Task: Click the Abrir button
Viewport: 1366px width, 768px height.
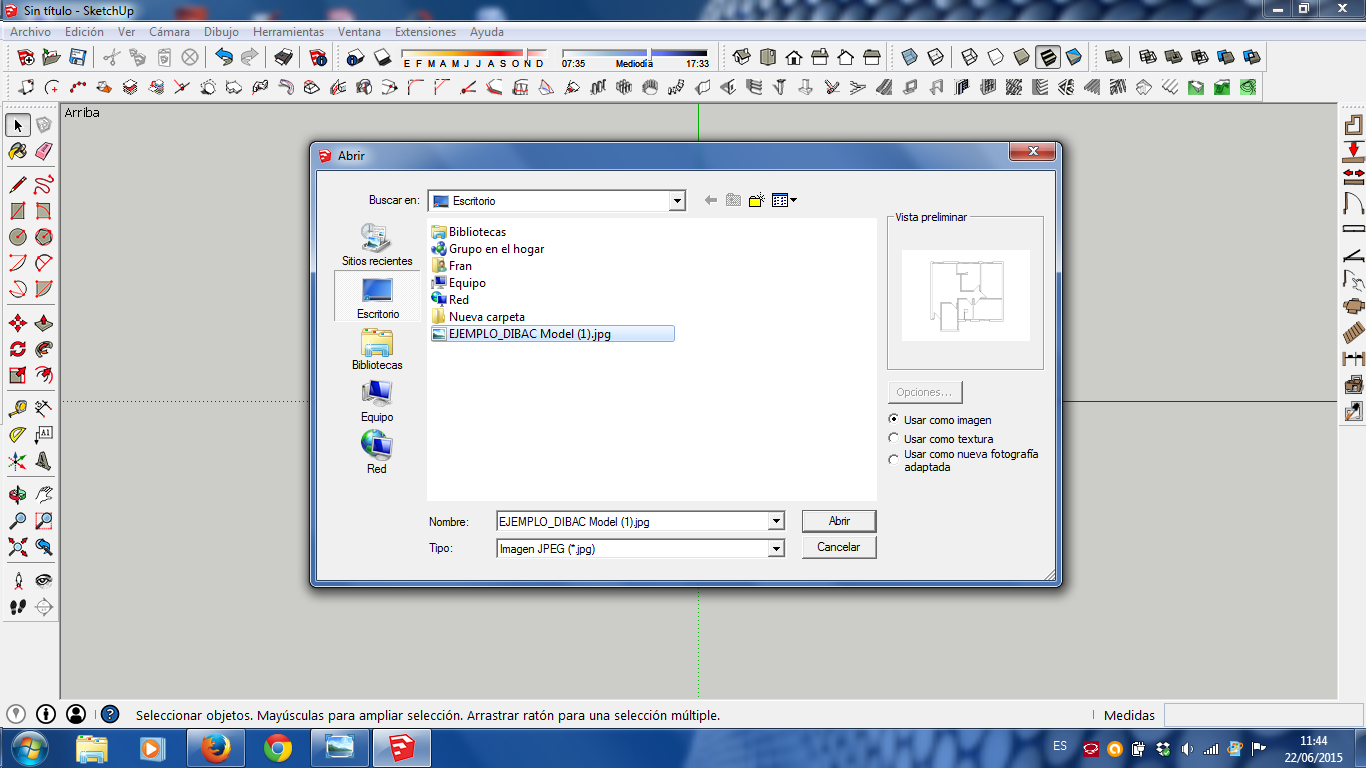Action: point(839,521)
